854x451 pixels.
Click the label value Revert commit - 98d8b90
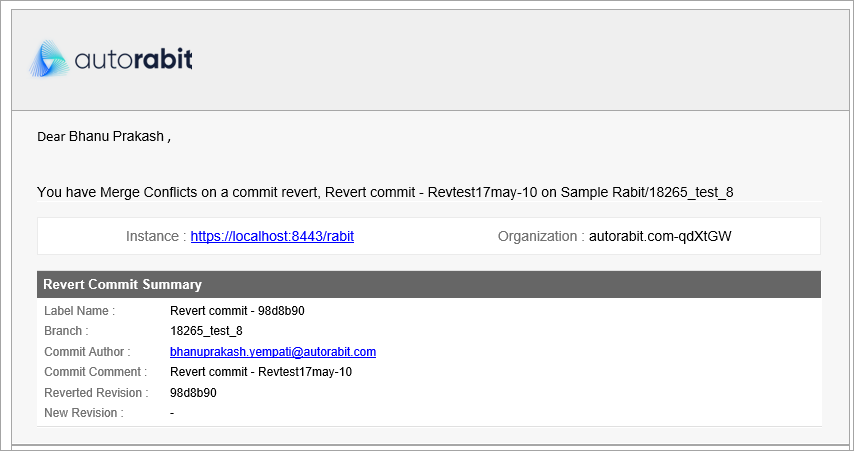click(x=237, y=311)
